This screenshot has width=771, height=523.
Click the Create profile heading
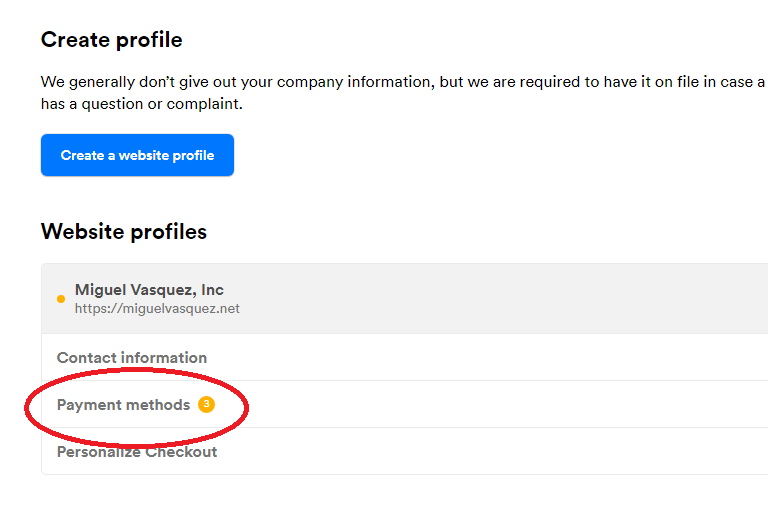pyautogui.click(x=111, y=40)
